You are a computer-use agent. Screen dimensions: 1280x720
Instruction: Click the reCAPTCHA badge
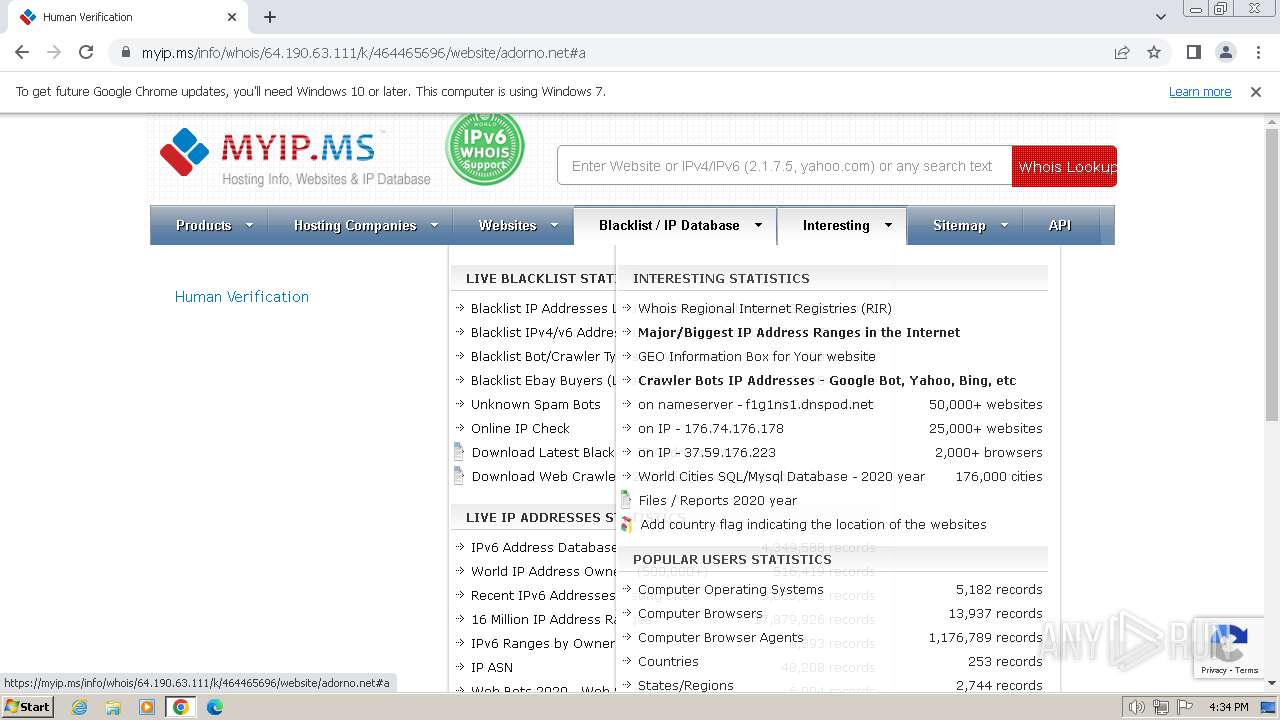pyautogui.click(x=1229, y=648)
